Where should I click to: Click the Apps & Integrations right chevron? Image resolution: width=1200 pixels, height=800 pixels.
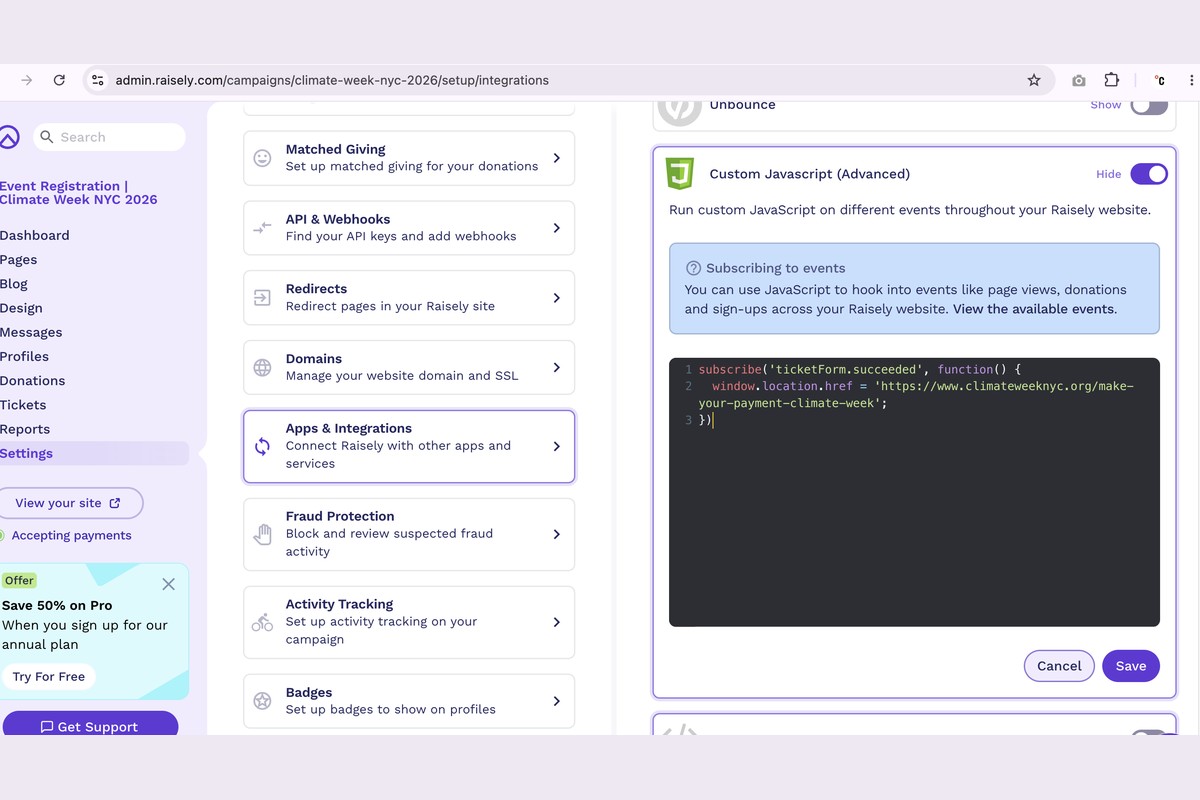click(x=557, y=446)
